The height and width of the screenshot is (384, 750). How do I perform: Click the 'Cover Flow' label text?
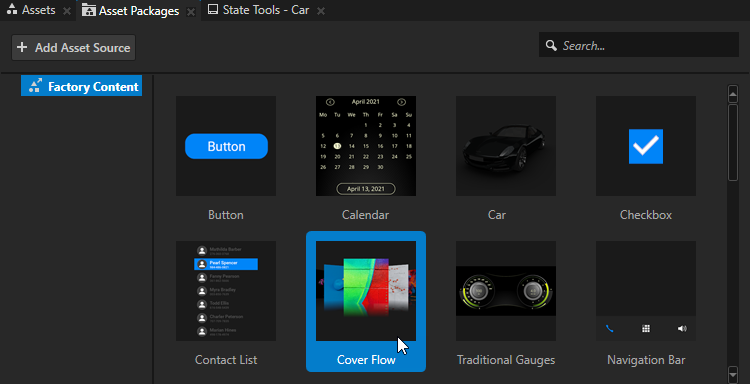coord(366,360)
